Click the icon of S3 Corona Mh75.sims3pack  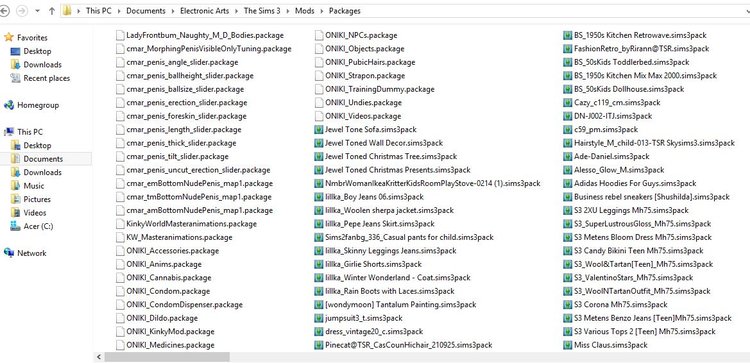click(x=568, y=305)
